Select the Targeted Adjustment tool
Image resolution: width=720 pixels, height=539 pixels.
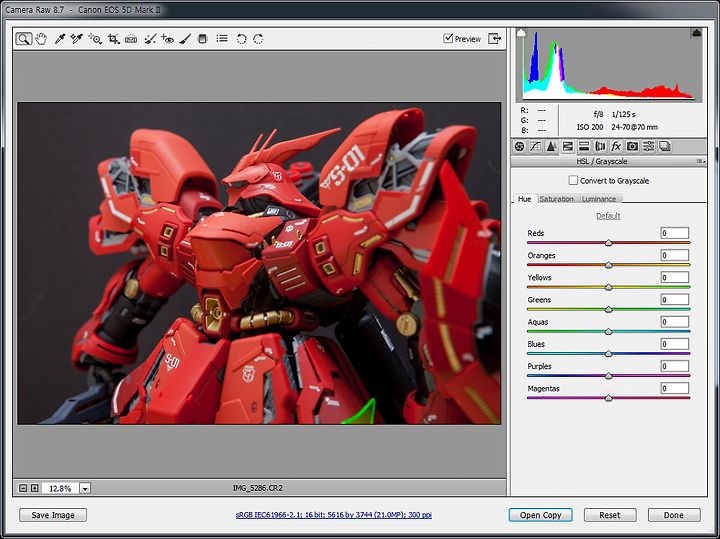pos(95,39)
